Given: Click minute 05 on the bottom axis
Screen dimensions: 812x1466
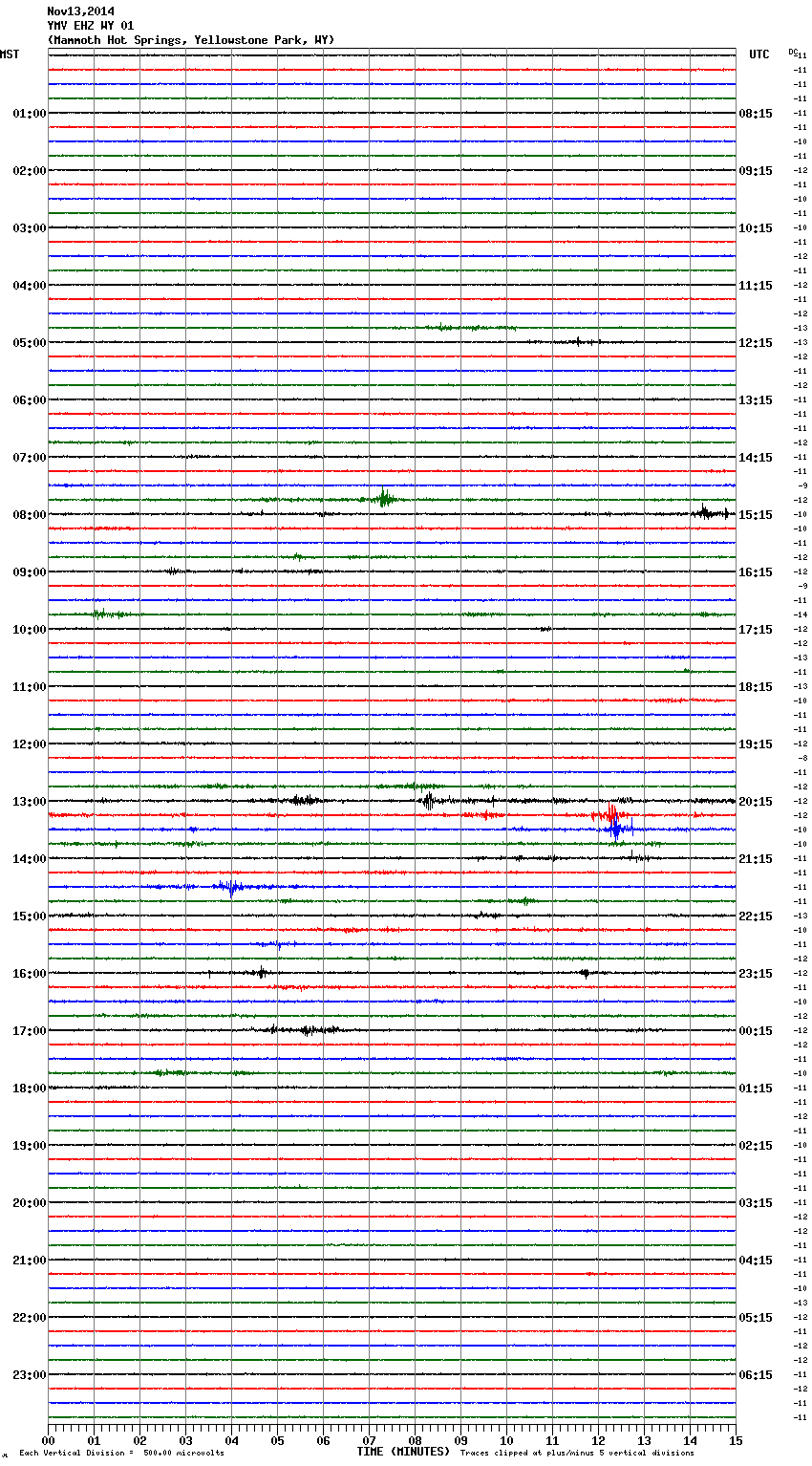Looking at the screenshot, I should pyautogui.click(x=277, y=1440).
